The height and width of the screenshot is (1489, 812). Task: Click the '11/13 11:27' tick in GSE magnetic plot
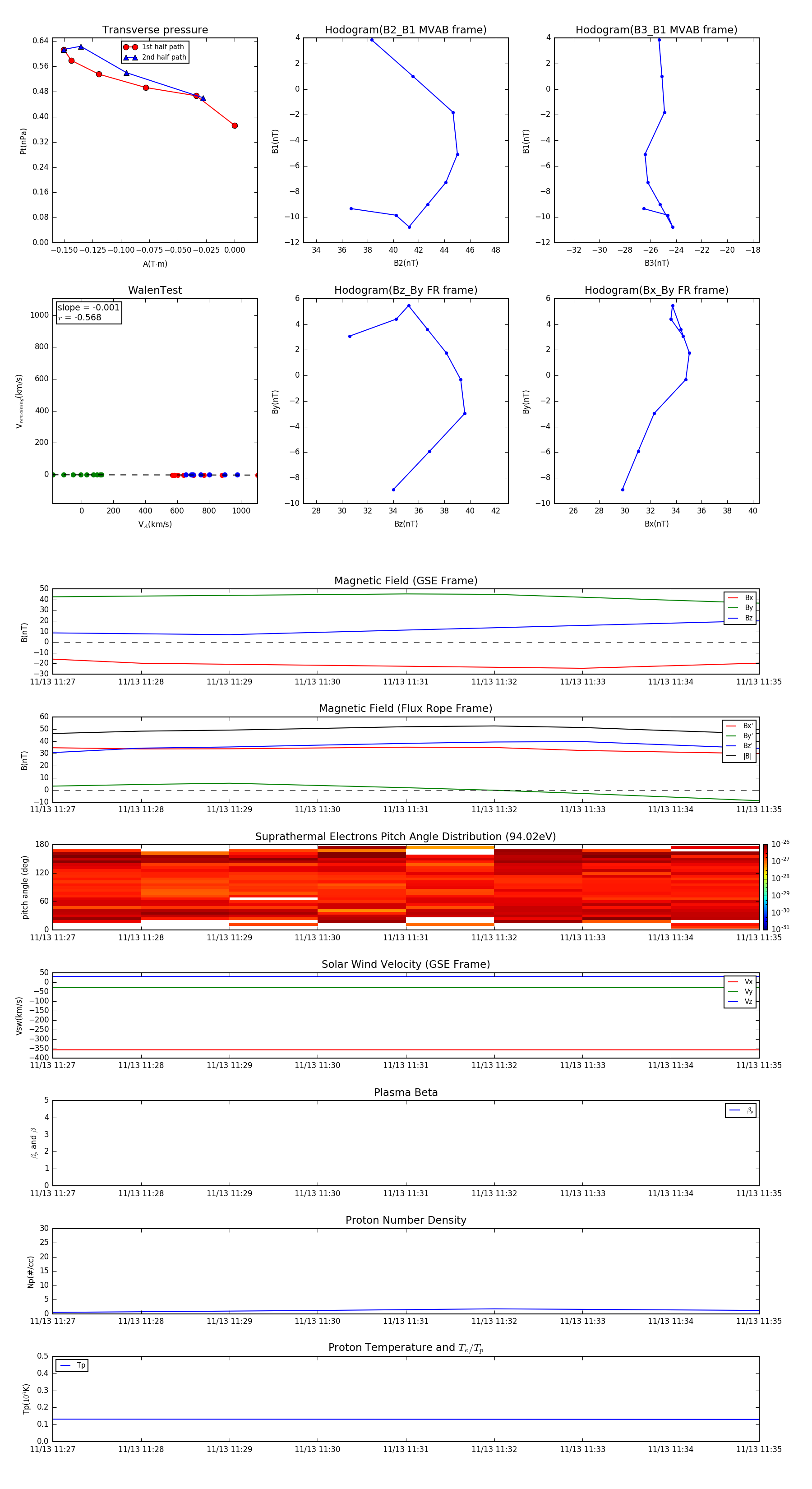click(53, 681)
